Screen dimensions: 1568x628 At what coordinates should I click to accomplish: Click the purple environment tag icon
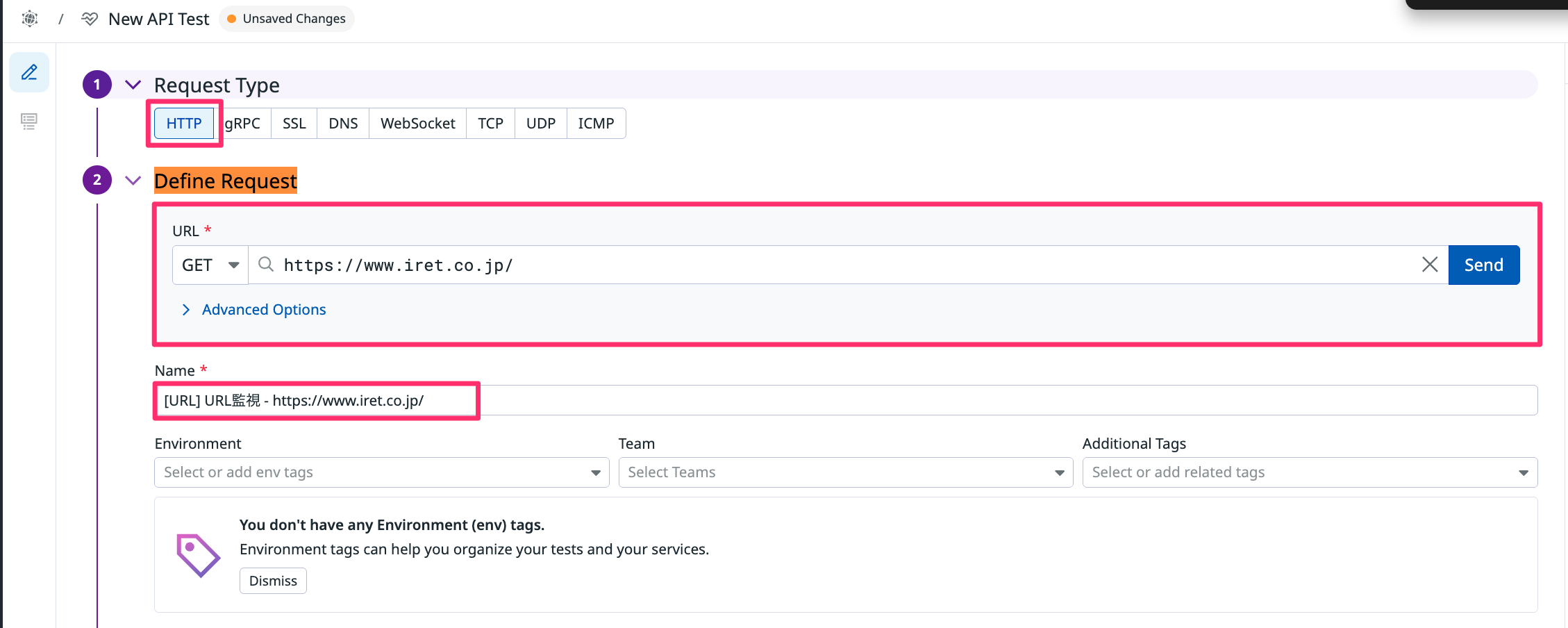pos(198,555)
